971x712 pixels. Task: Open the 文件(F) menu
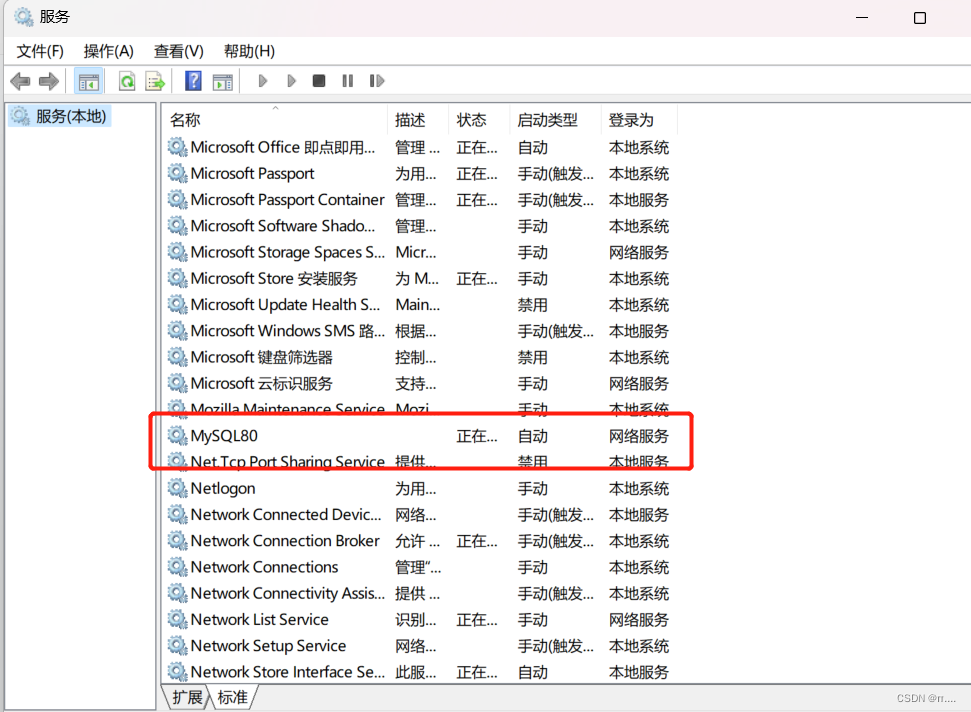[x=40, y=51]
